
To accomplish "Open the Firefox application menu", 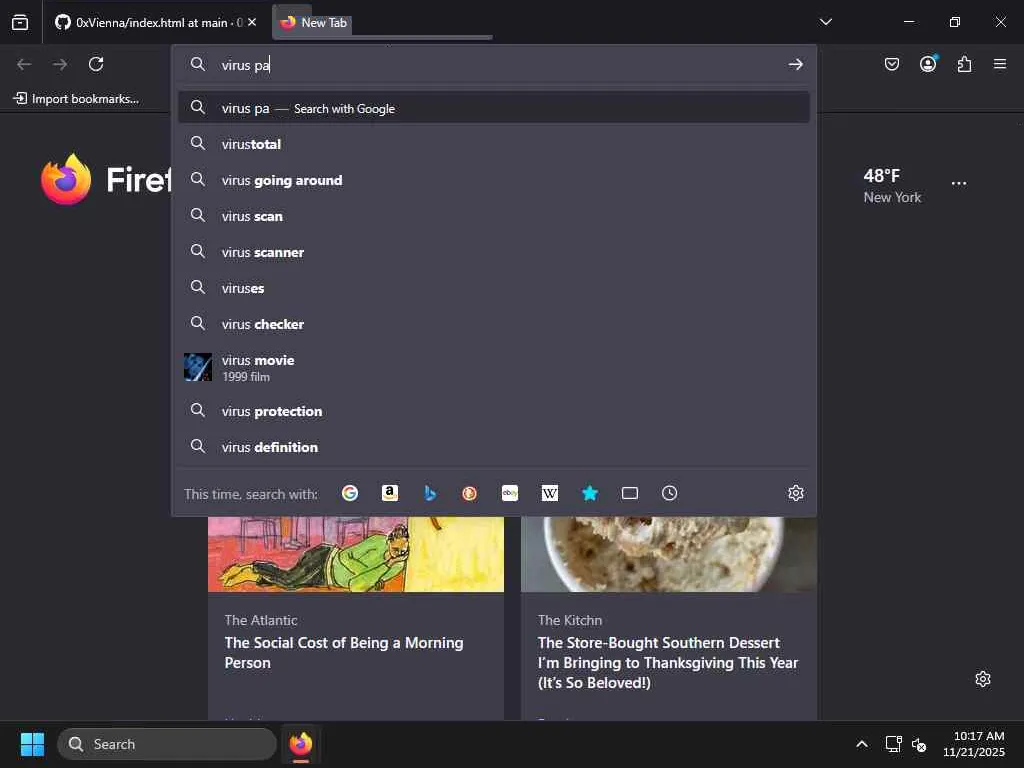I will pos(1000,64).
